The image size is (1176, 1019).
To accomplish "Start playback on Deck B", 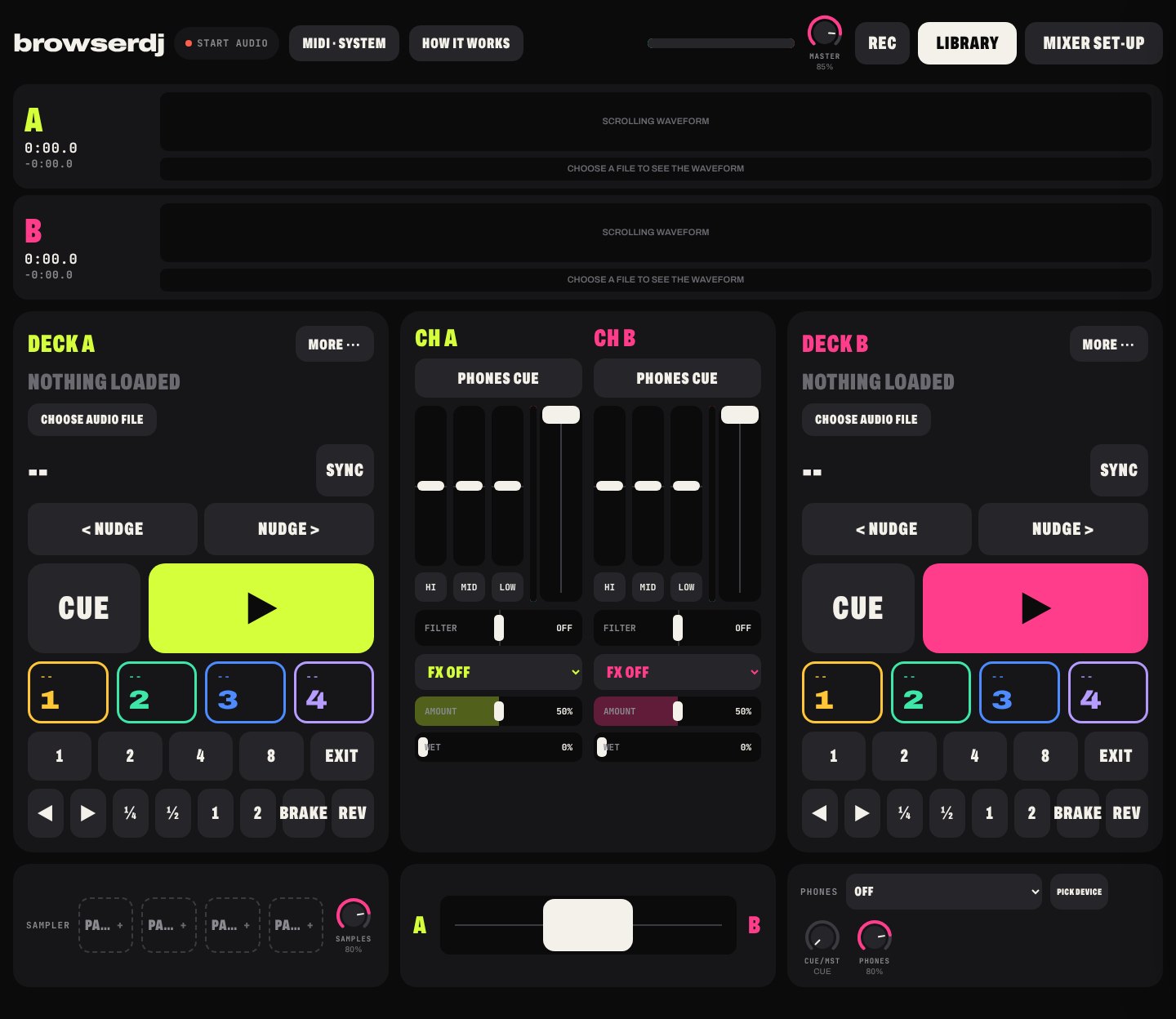I will coord(1036,608).
